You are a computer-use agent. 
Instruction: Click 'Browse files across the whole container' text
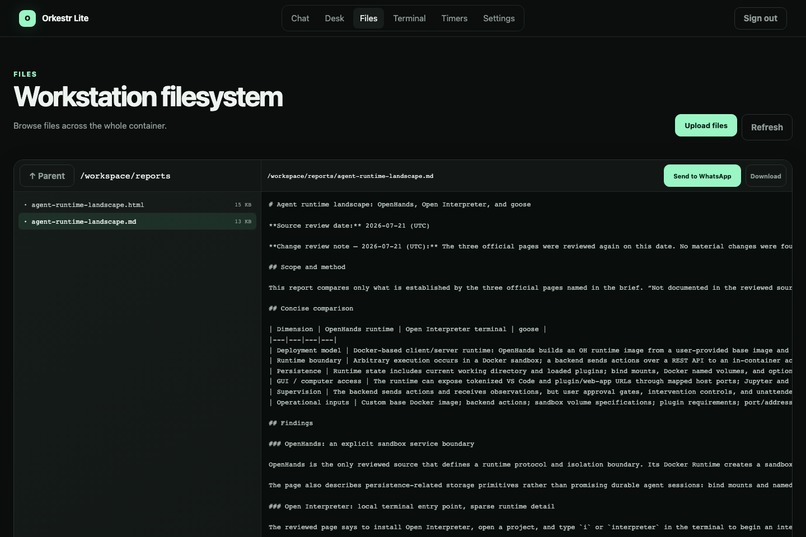tap(90, 125)
